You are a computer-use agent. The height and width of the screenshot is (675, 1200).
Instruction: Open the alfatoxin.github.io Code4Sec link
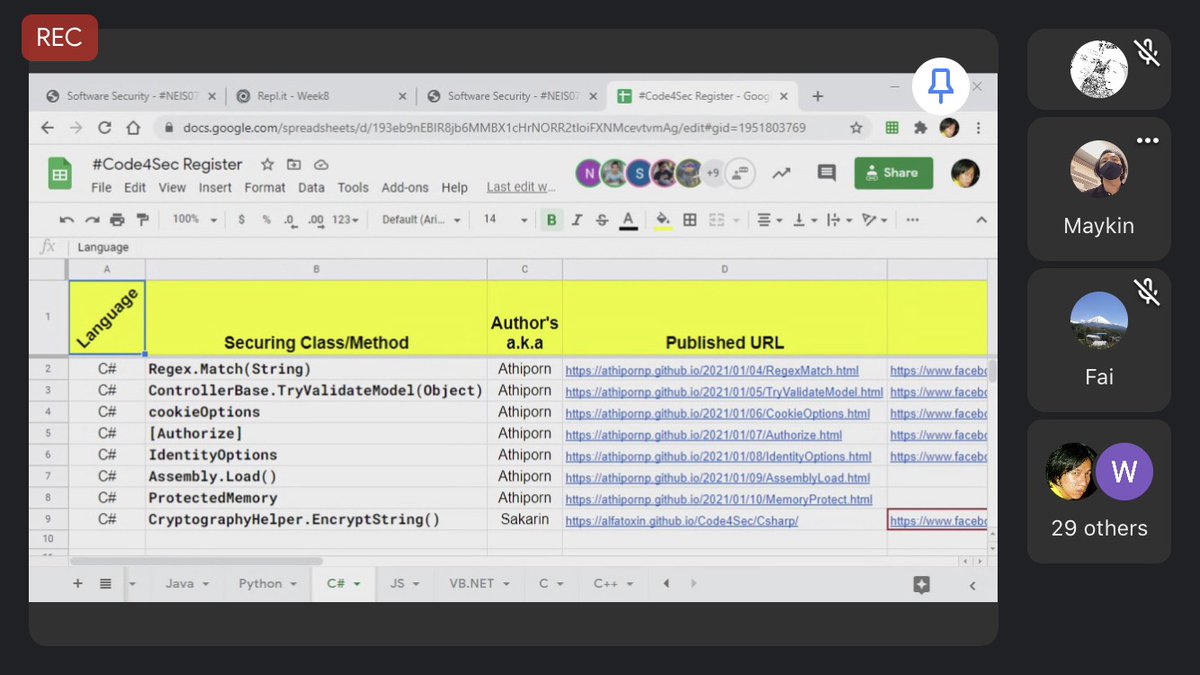pyautogui.click(x=681, y=521)
